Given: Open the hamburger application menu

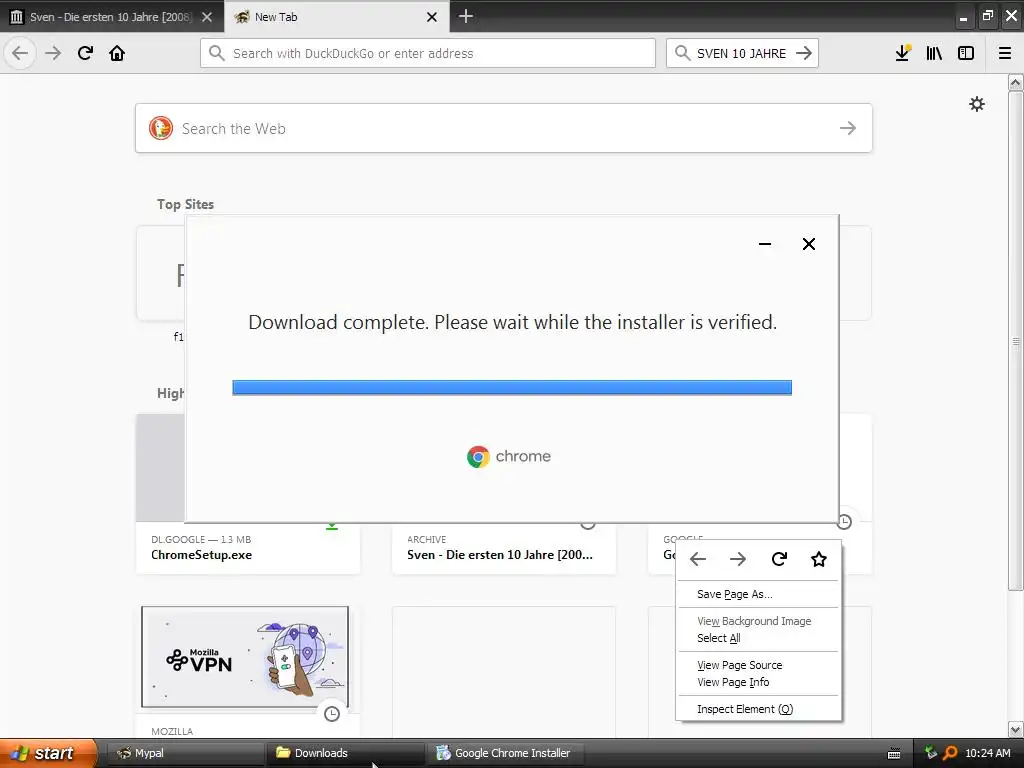Looking at the screenshot, I should [1005, 53].
